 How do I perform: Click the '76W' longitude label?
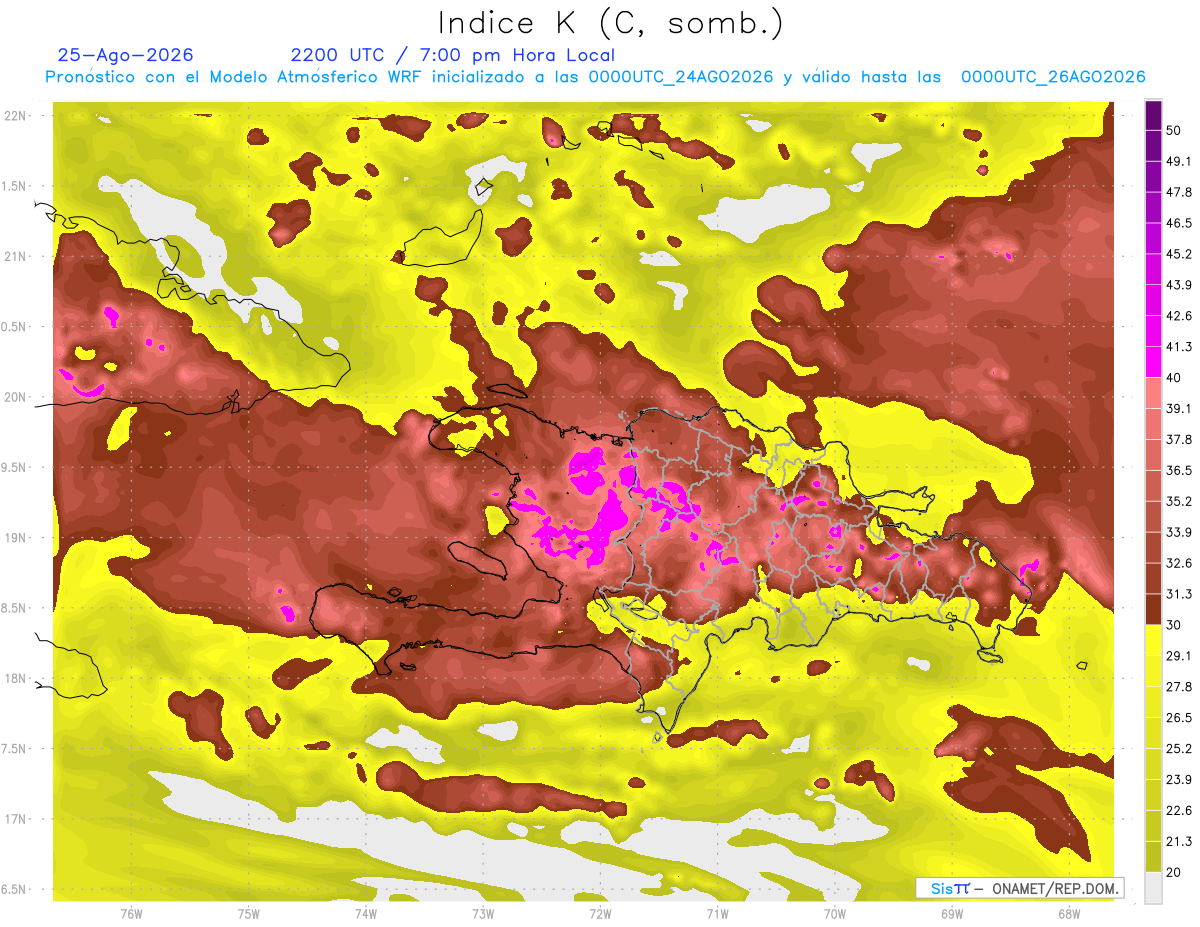(131, 914)
